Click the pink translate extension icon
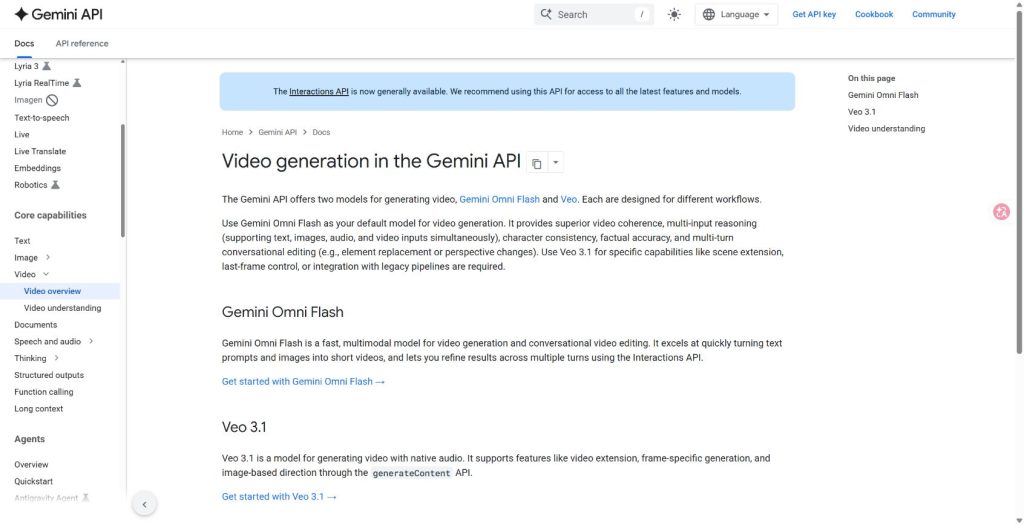Viewport: 1024px width, 525px height. 1001,212
